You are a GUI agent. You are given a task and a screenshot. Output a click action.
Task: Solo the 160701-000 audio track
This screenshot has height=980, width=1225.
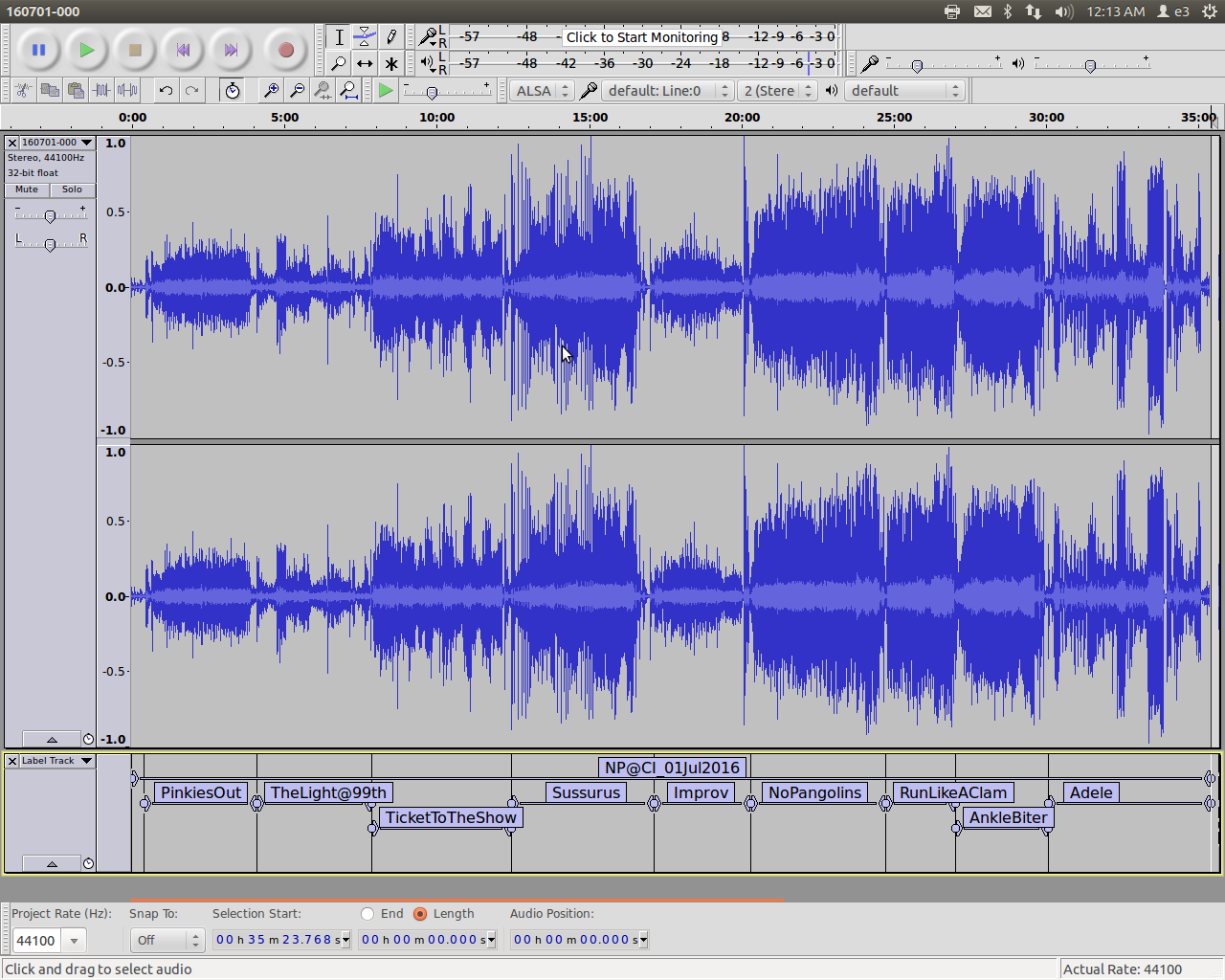pyautogui.click(x=73, y=189)
